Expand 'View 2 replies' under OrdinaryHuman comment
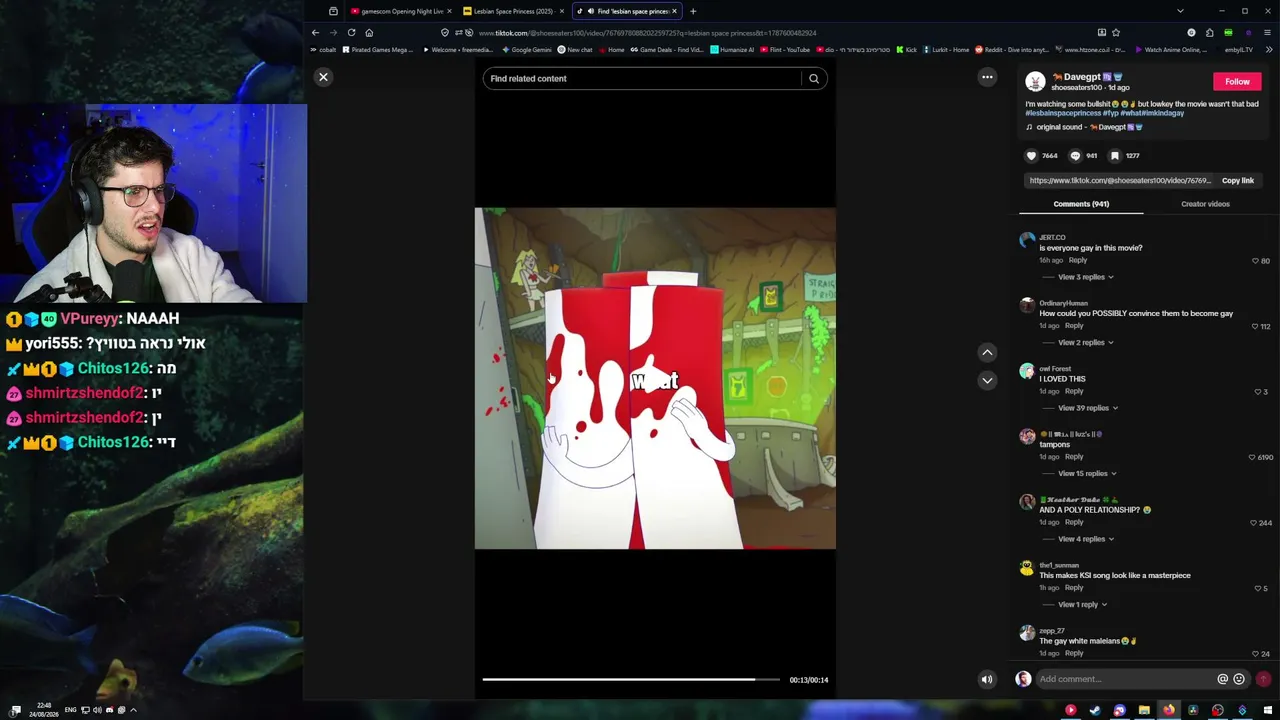Viewport: 1280px width, 720px height. coord(1085,343)
